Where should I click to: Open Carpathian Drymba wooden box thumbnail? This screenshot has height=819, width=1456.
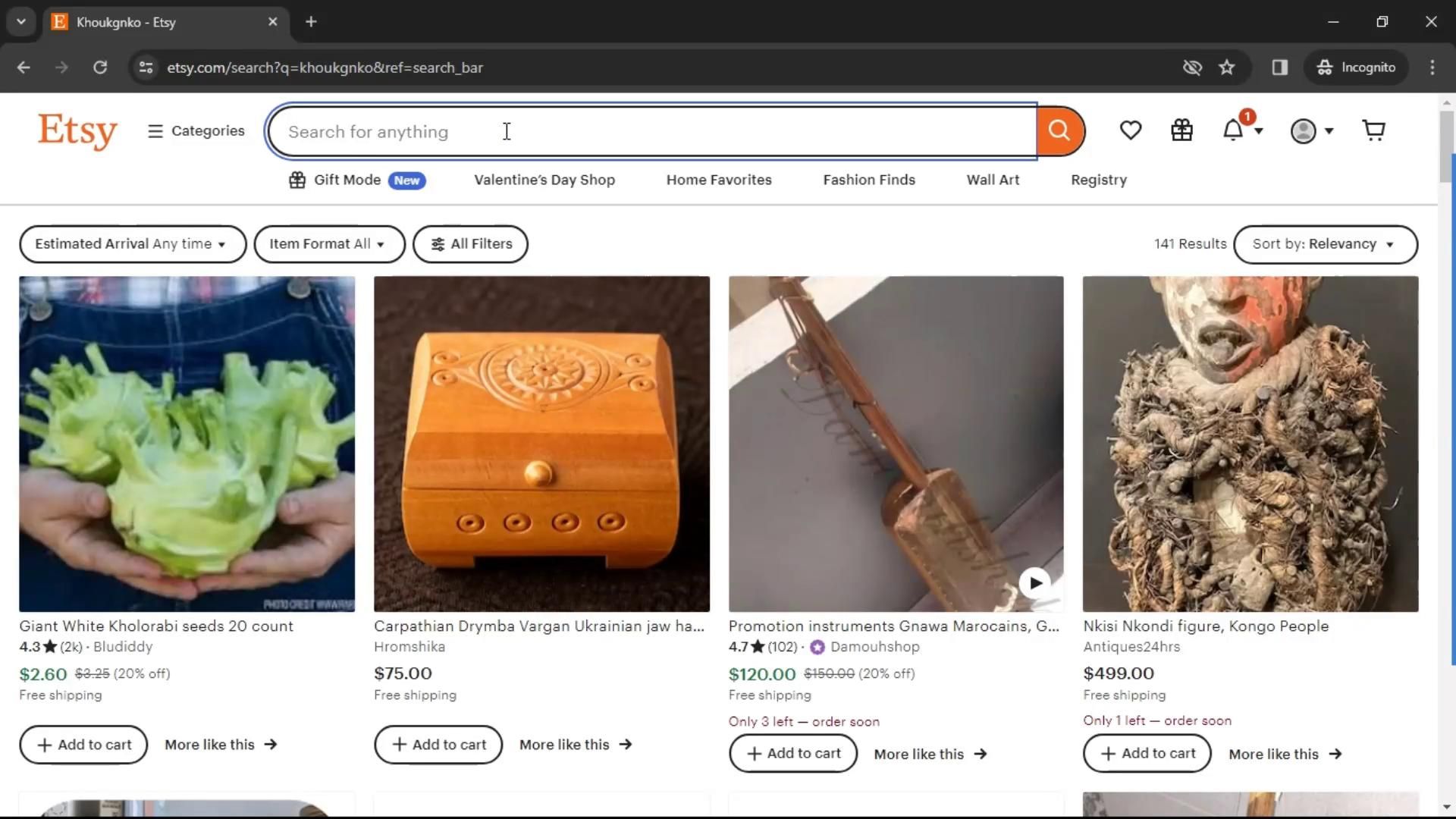point(541,444)
